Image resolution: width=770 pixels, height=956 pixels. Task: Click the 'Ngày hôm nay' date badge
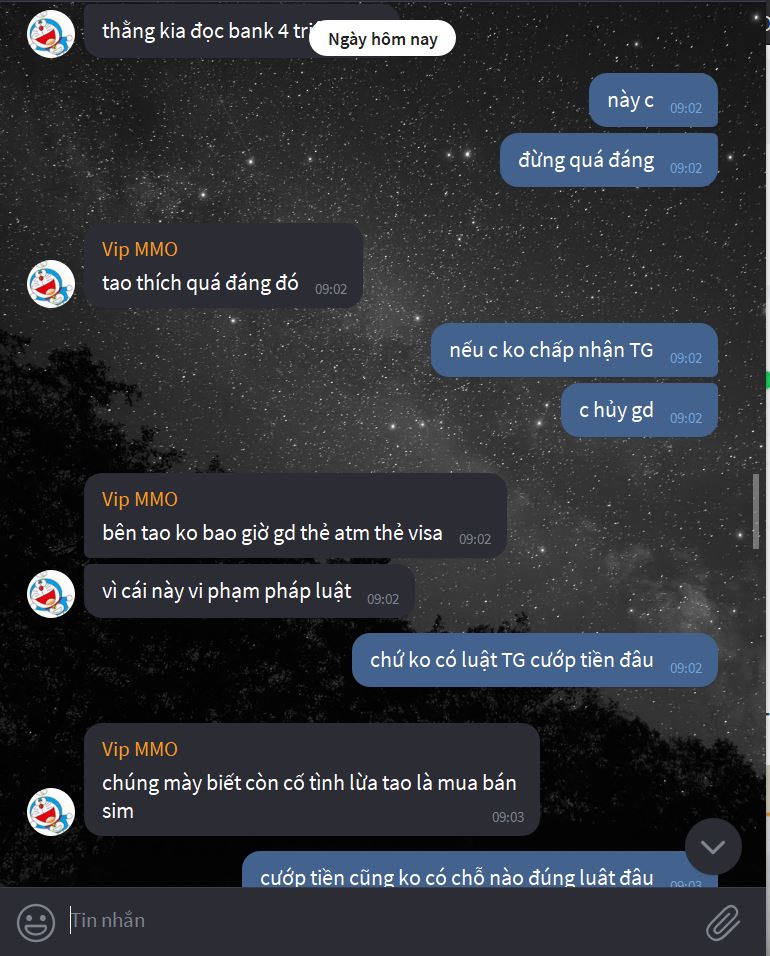coord(382,39)
